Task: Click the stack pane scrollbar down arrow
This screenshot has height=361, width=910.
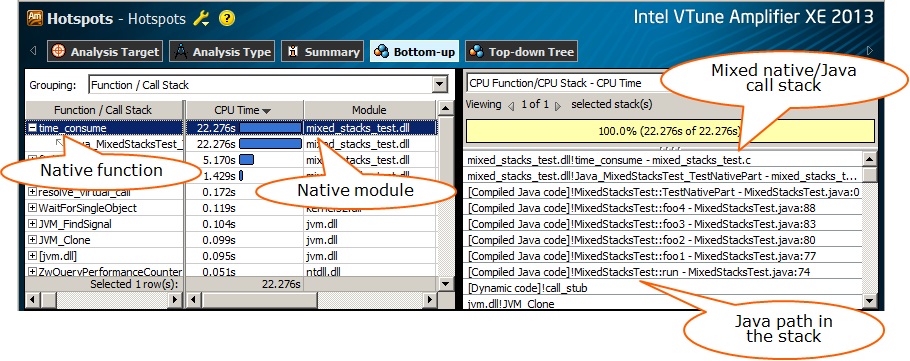Action: click(869, 301)
